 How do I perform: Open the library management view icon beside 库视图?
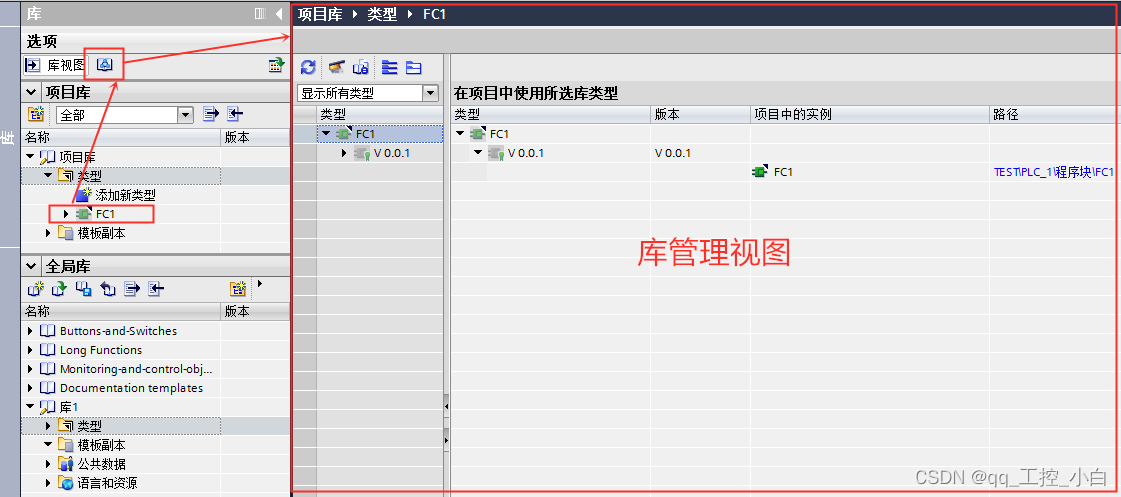pos(105,66)
